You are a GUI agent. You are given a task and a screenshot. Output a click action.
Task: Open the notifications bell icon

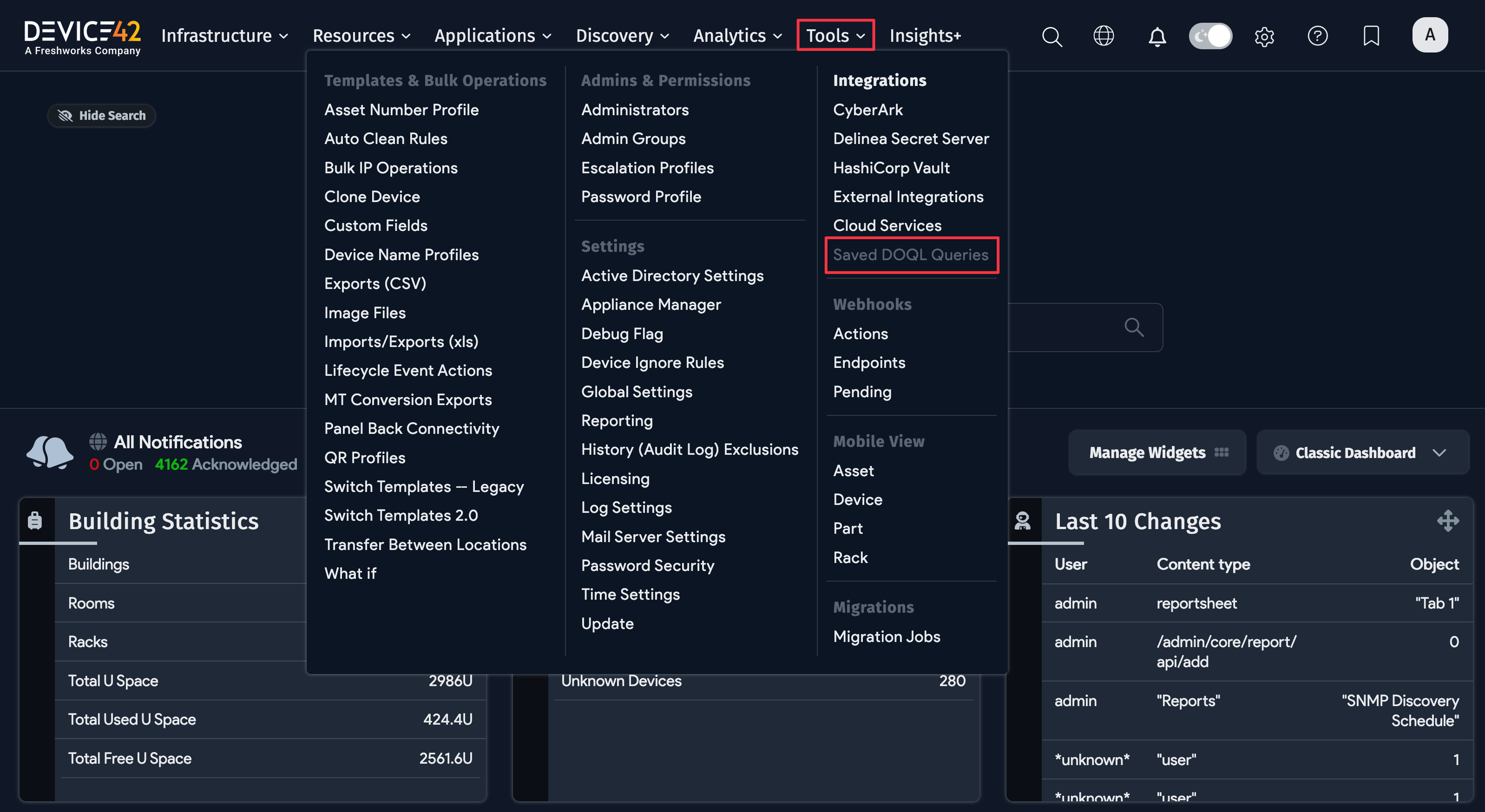point(1157,36)
